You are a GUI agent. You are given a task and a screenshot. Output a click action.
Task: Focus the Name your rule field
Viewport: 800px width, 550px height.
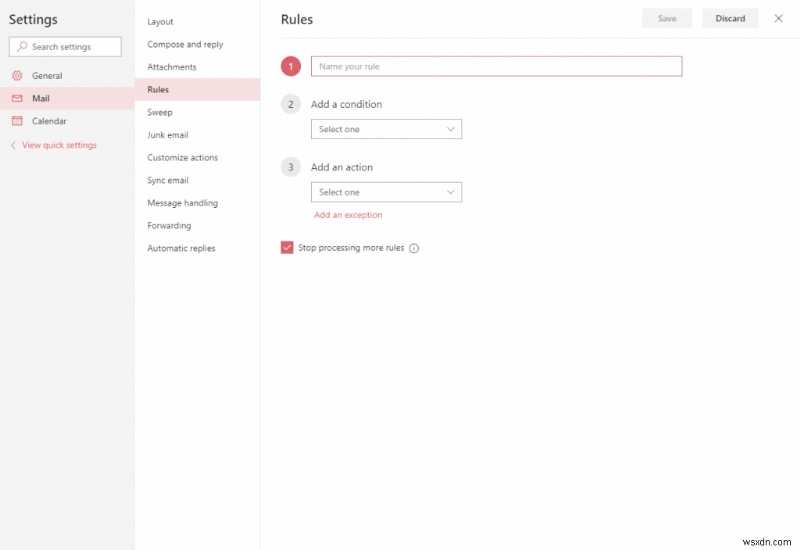pos(496,66)
